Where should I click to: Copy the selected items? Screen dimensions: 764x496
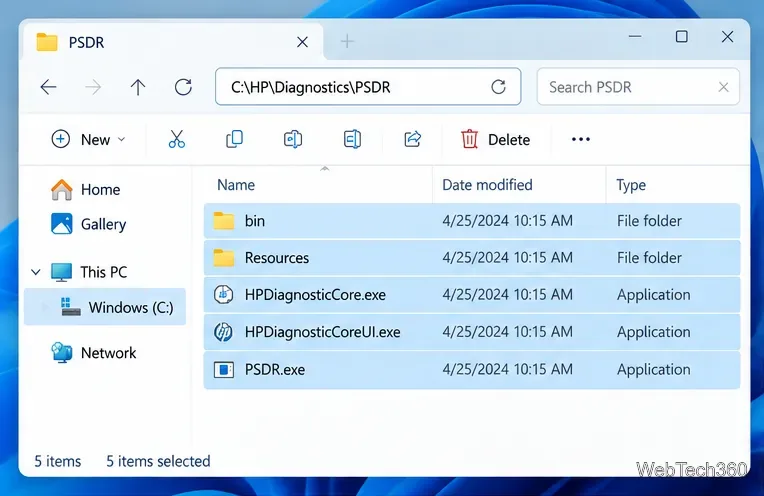(234, 139)
